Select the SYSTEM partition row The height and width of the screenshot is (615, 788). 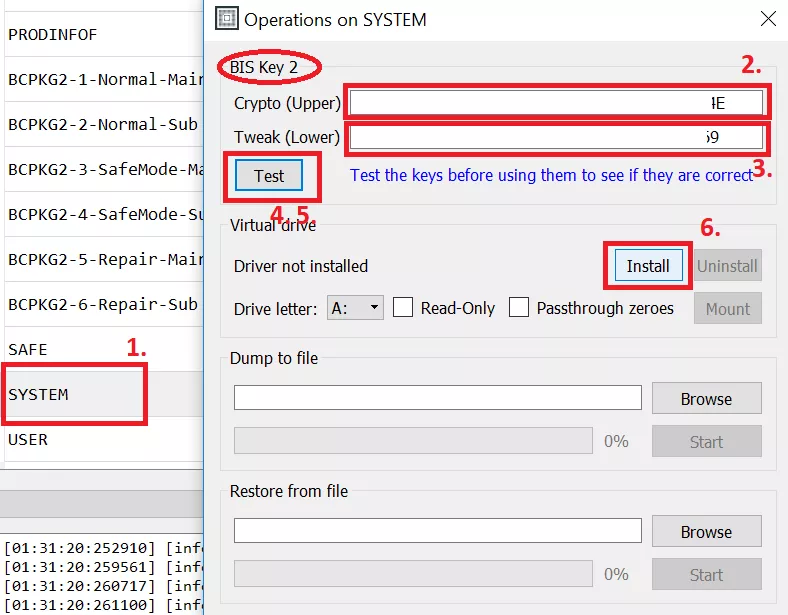(75, 394)
